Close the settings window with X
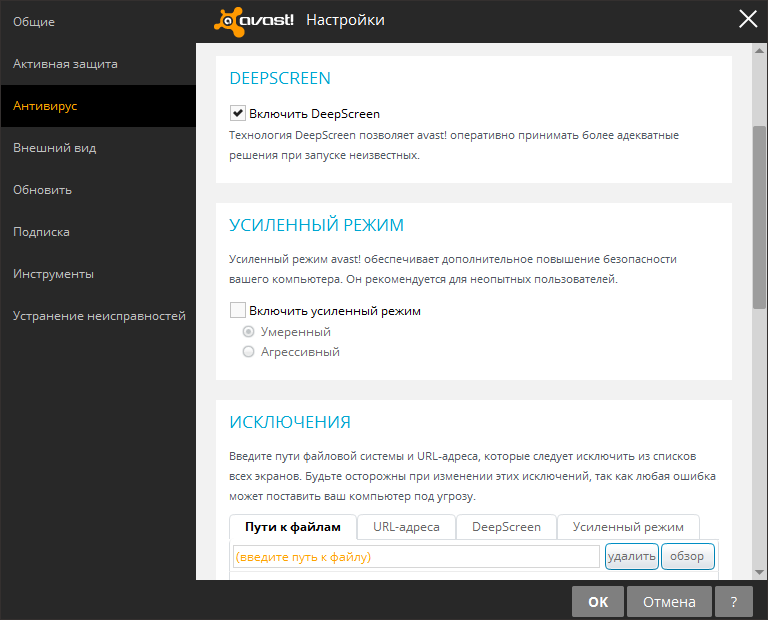 748,20
